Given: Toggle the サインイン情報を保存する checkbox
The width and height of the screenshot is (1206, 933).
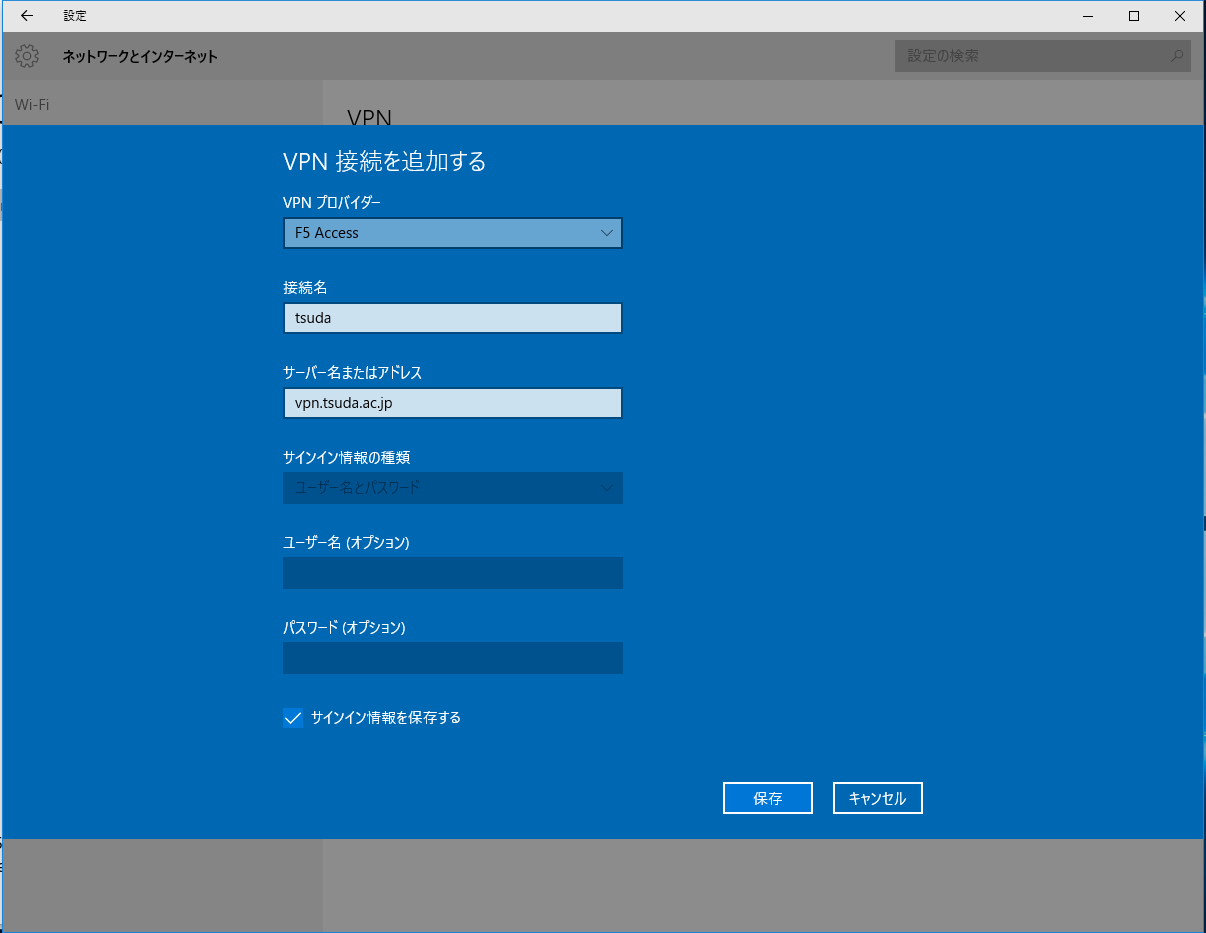Looking at the screenshot, I should tap(293, 718).
